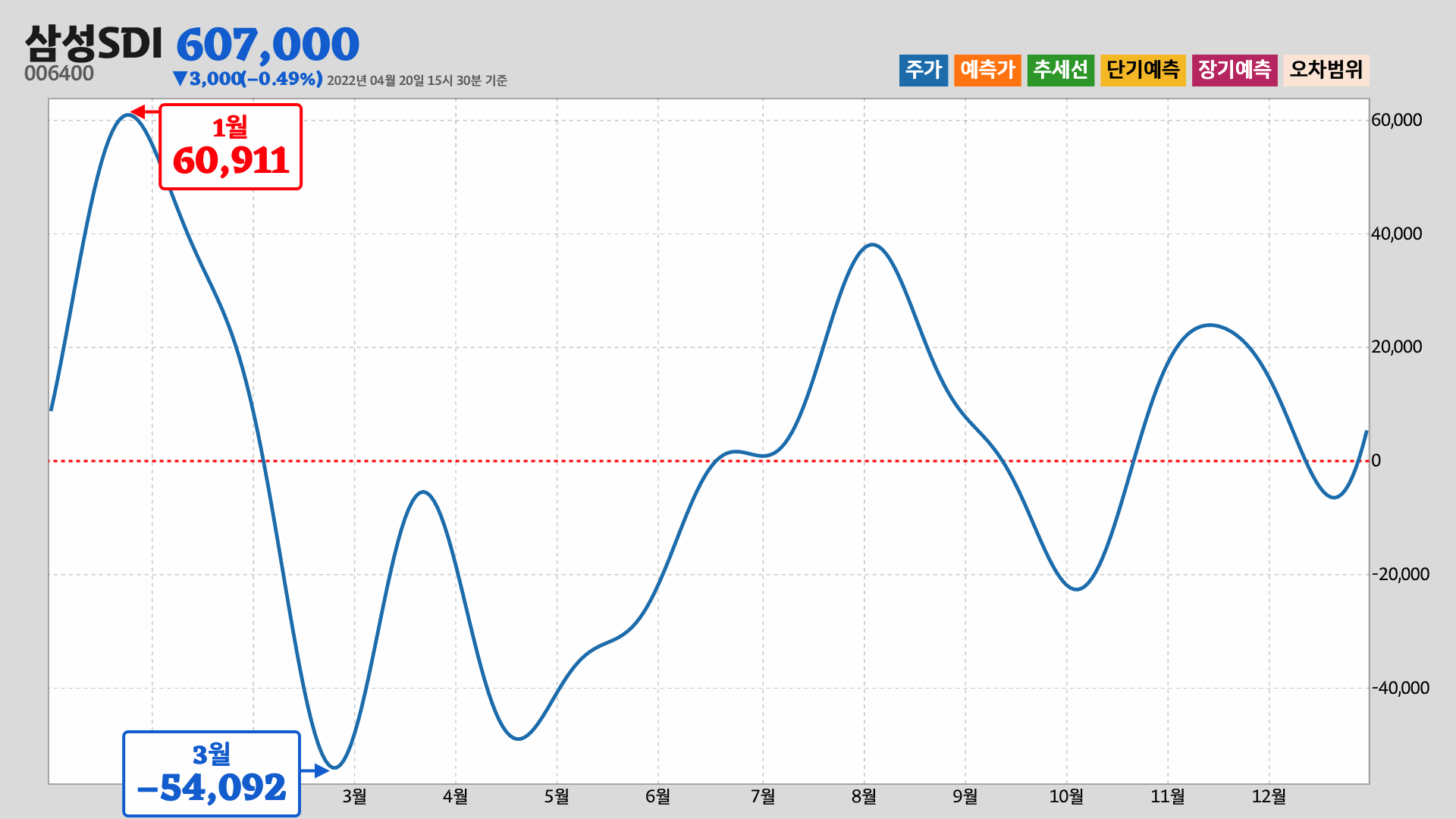1456x819 pixels.
Task: Click the 0 y-axis value
Action: click(1376, 460)
